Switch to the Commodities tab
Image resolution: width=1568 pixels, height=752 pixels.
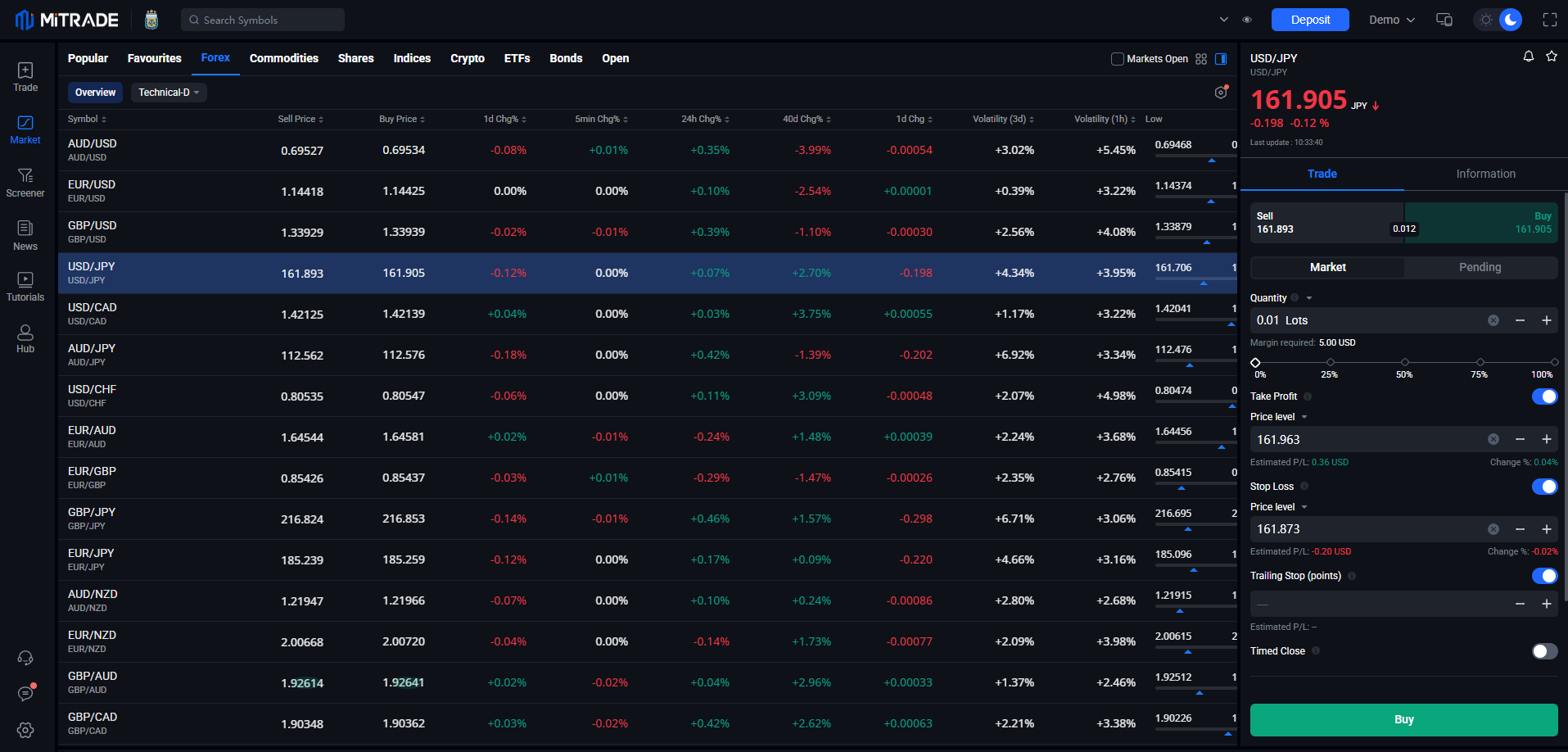click(284, 58)
